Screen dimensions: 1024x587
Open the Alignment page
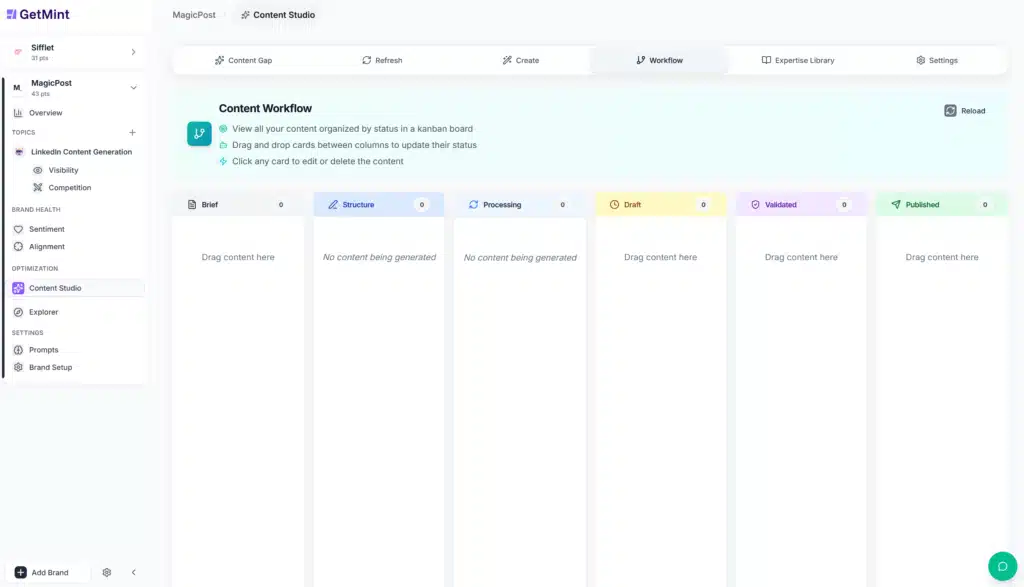point(47,247)
